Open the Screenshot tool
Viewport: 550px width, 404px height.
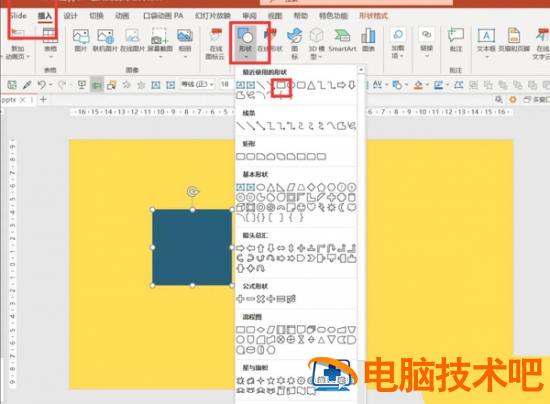tap(160, 41)
